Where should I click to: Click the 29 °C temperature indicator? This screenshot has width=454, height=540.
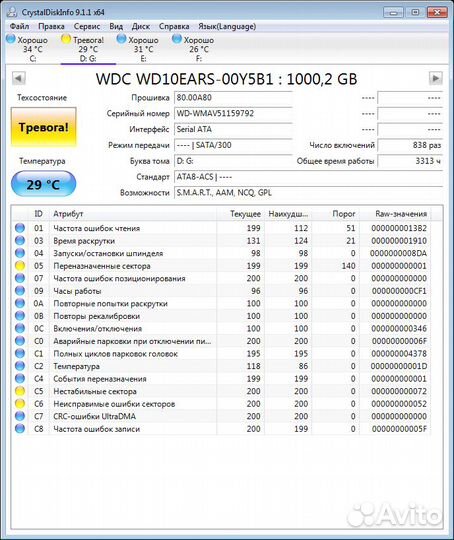click(x=44, y=184)
